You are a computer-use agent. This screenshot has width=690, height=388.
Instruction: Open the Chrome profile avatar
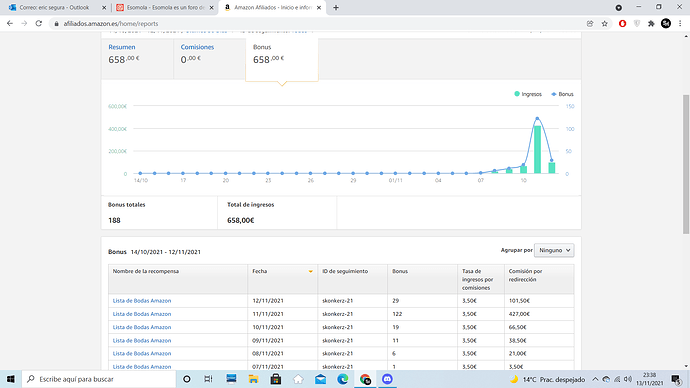pos(666,24)
